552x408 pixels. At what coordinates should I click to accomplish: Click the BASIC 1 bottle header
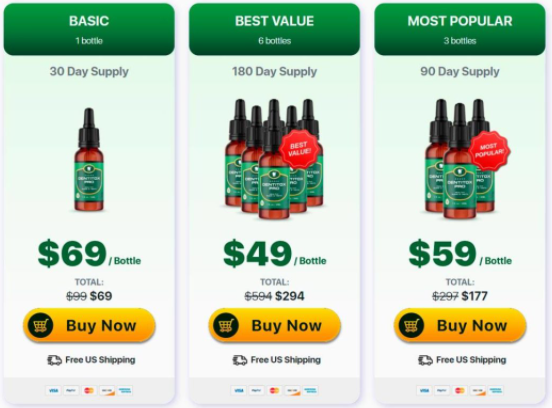(x=89, y=29)
